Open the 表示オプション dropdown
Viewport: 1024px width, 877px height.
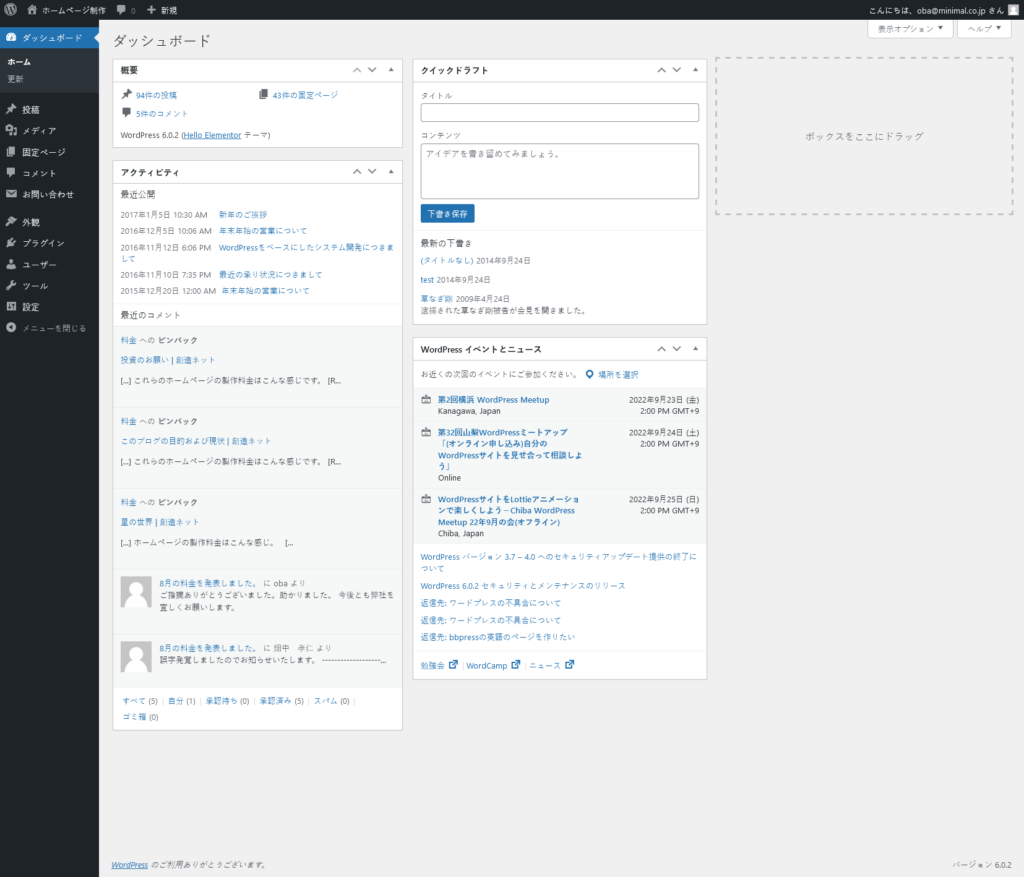tap(909, 29)
